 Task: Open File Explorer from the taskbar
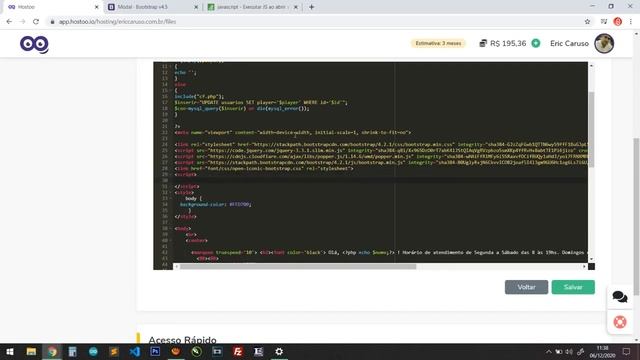pos(31,351)
